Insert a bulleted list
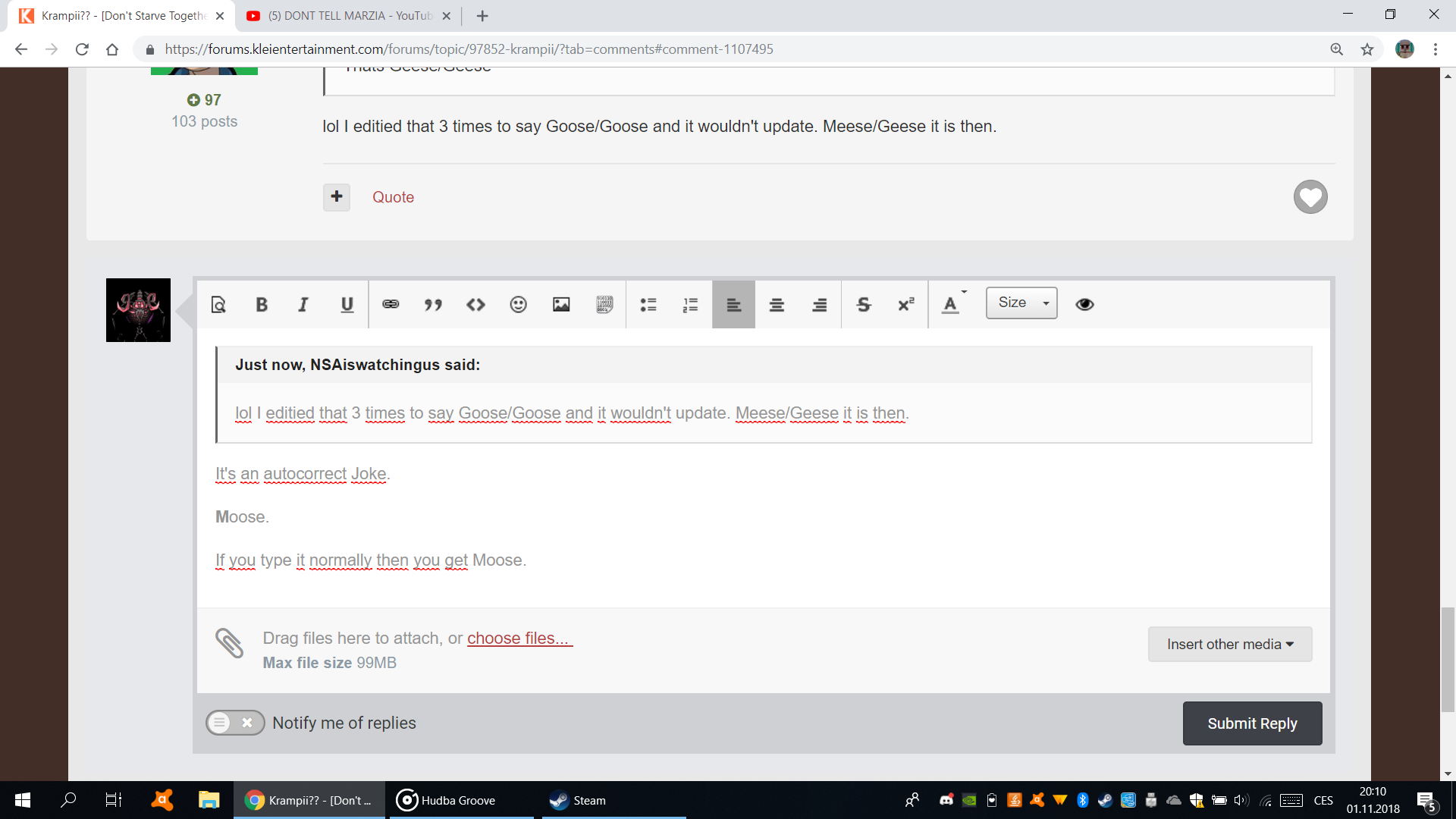The image size is (1456, 819). 648,304
